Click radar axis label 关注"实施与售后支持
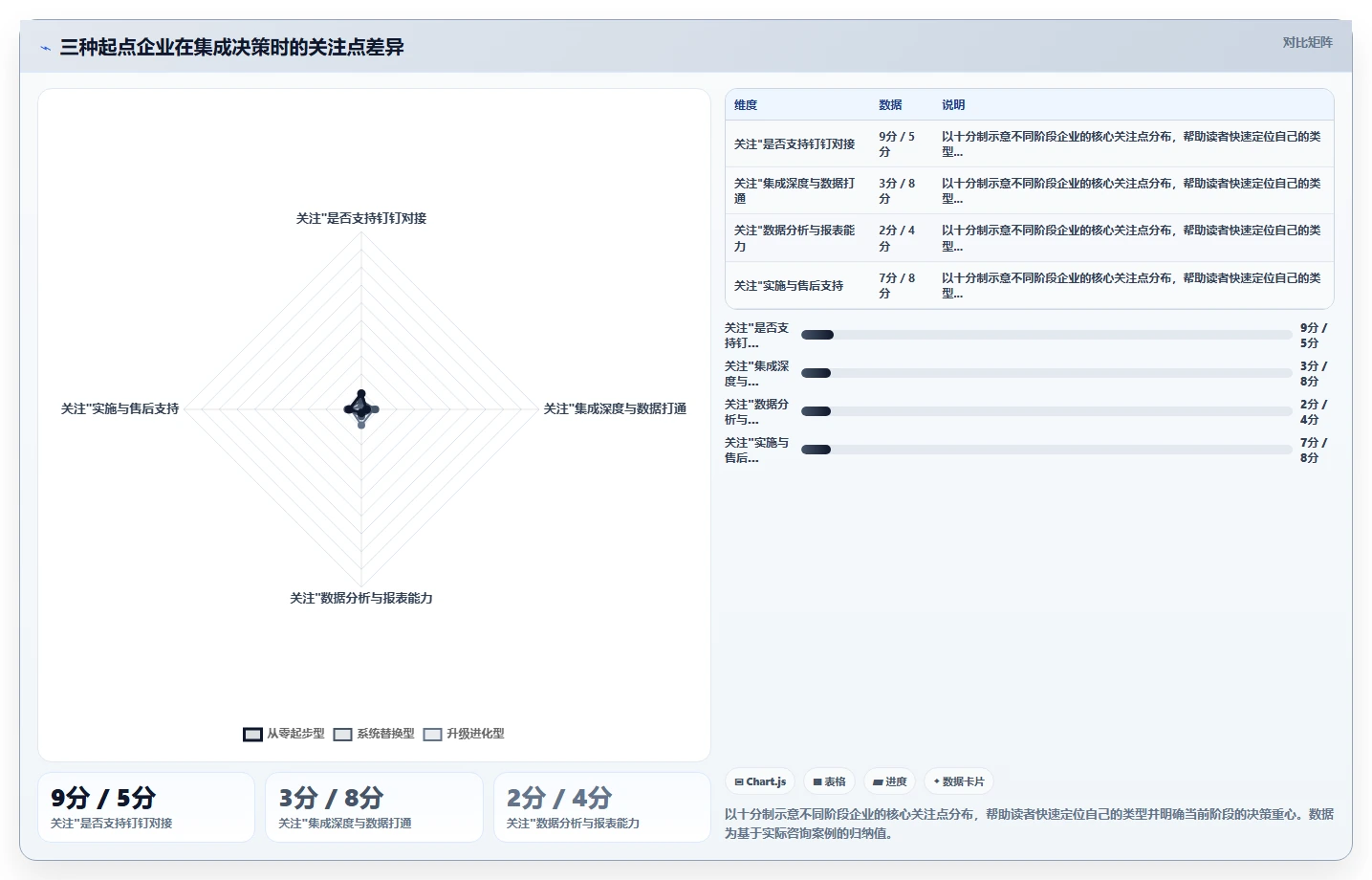The height and width of the screenshot is (880, 1372). pos(120,408)
